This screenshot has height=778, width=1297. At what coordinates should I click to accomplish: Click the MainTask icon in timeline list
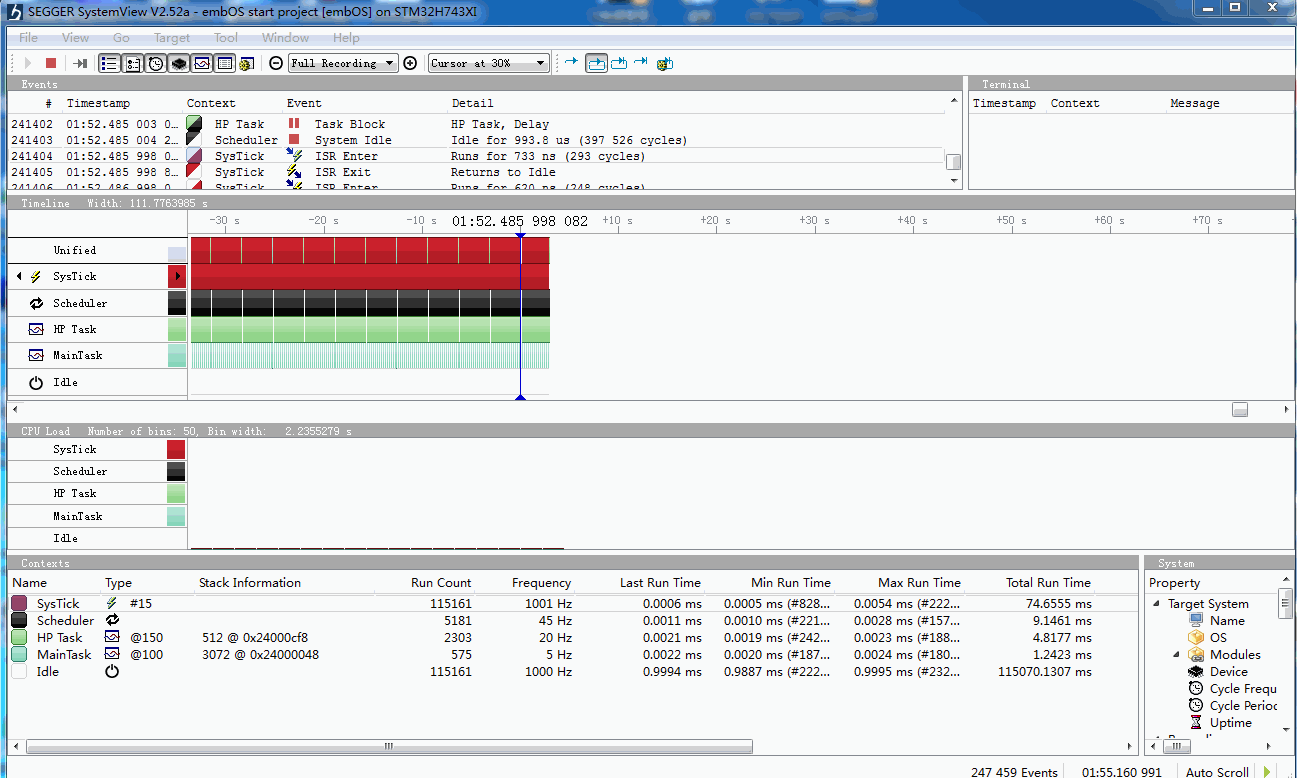36,355
